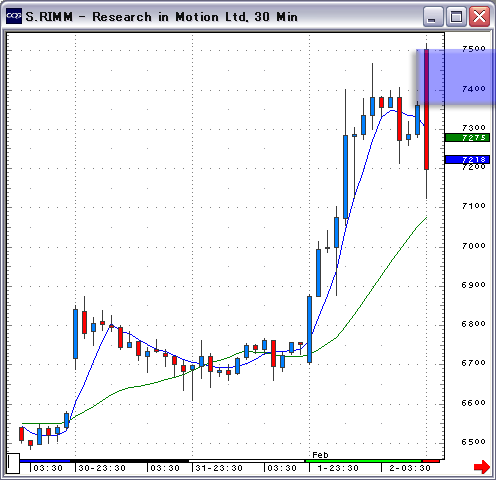
Task: Click the 1-23:30 time axis label
Action: point(338,468)
